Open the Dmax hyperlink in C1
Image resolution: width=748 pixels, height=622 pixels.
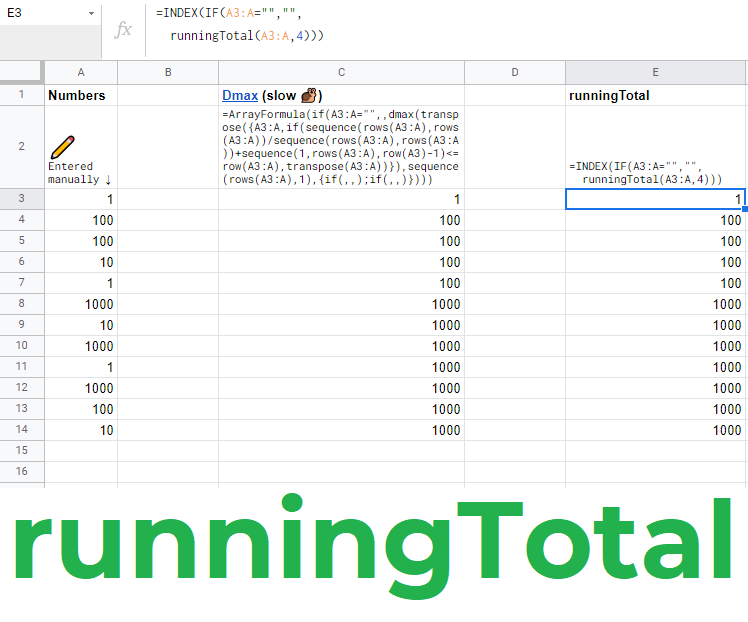pos(240,95)
